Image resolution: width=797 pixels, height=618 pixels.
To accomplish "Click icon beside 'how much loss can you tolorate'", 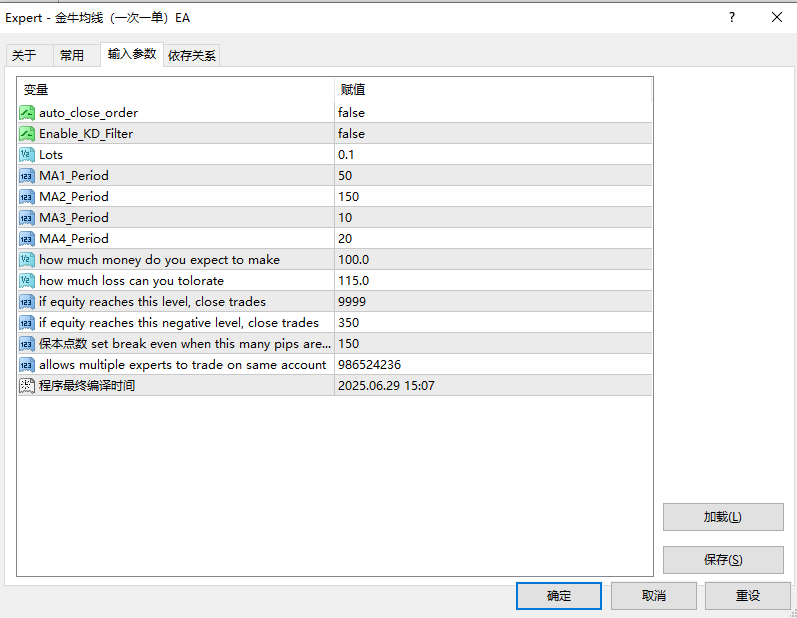I will pyautogui.click(x=27, y=281).
